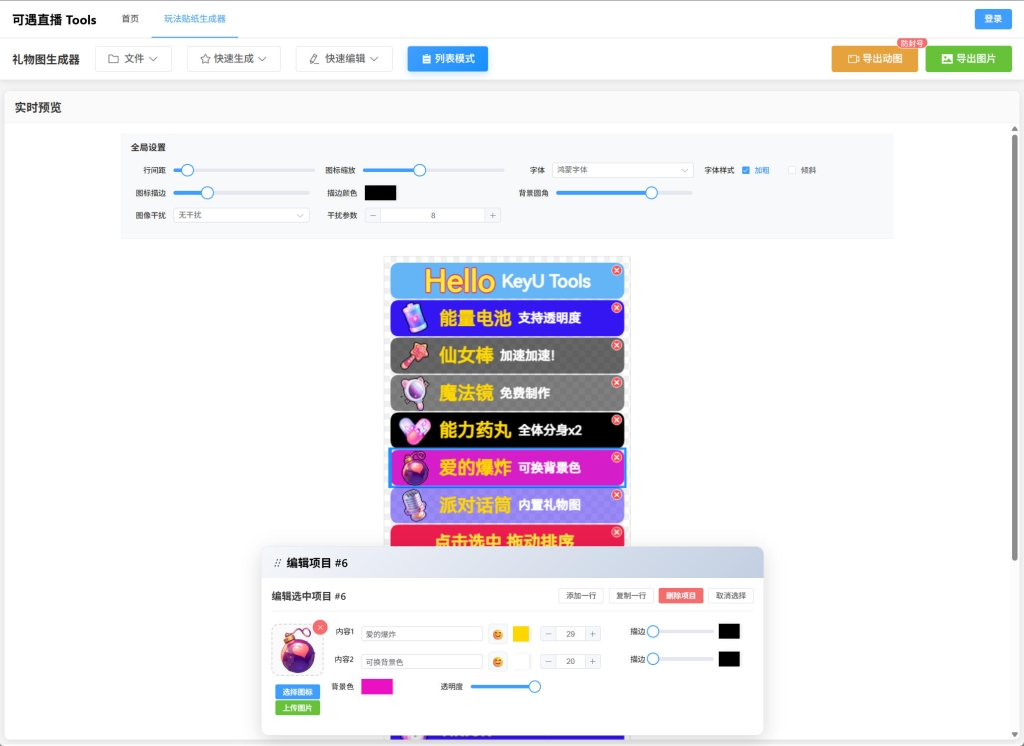Remove the 能量电池 row with its red X
This screenshot has height=746, width=1024.
pyautogui.click(x=616, y=308)
